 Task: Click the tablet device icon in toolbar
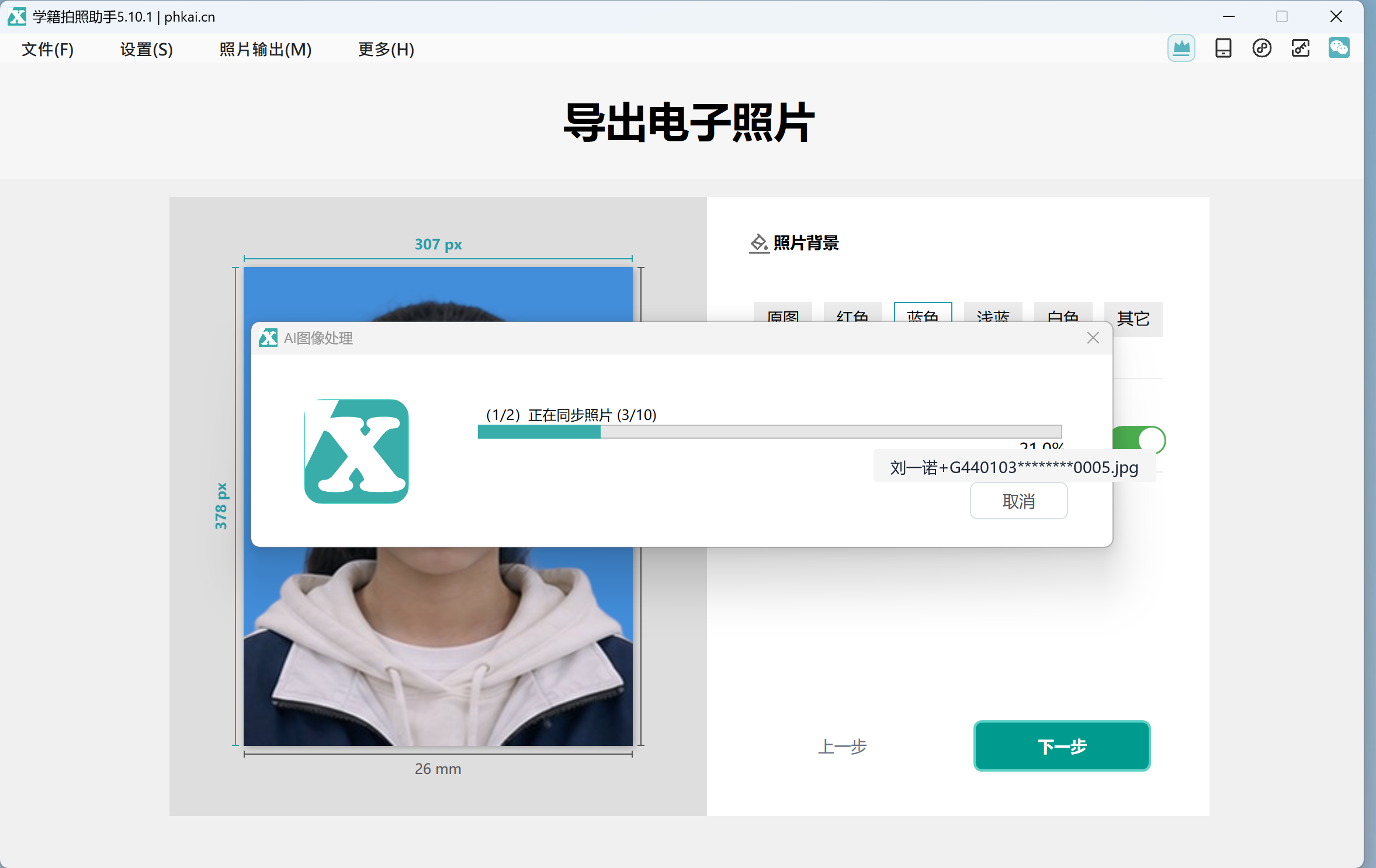point(1223,48)
